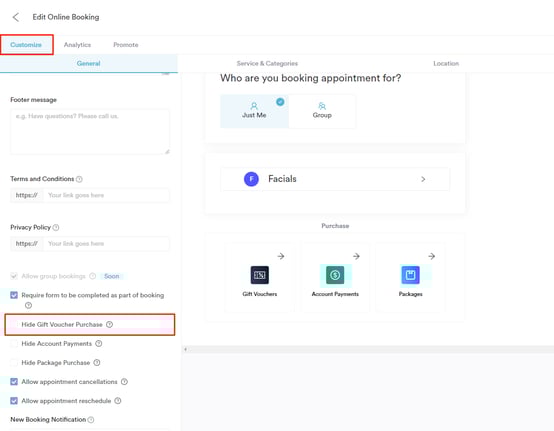
Task: View info icon beside Hide Gift Voucher Purchase
Action: click(x=110, y=324)
